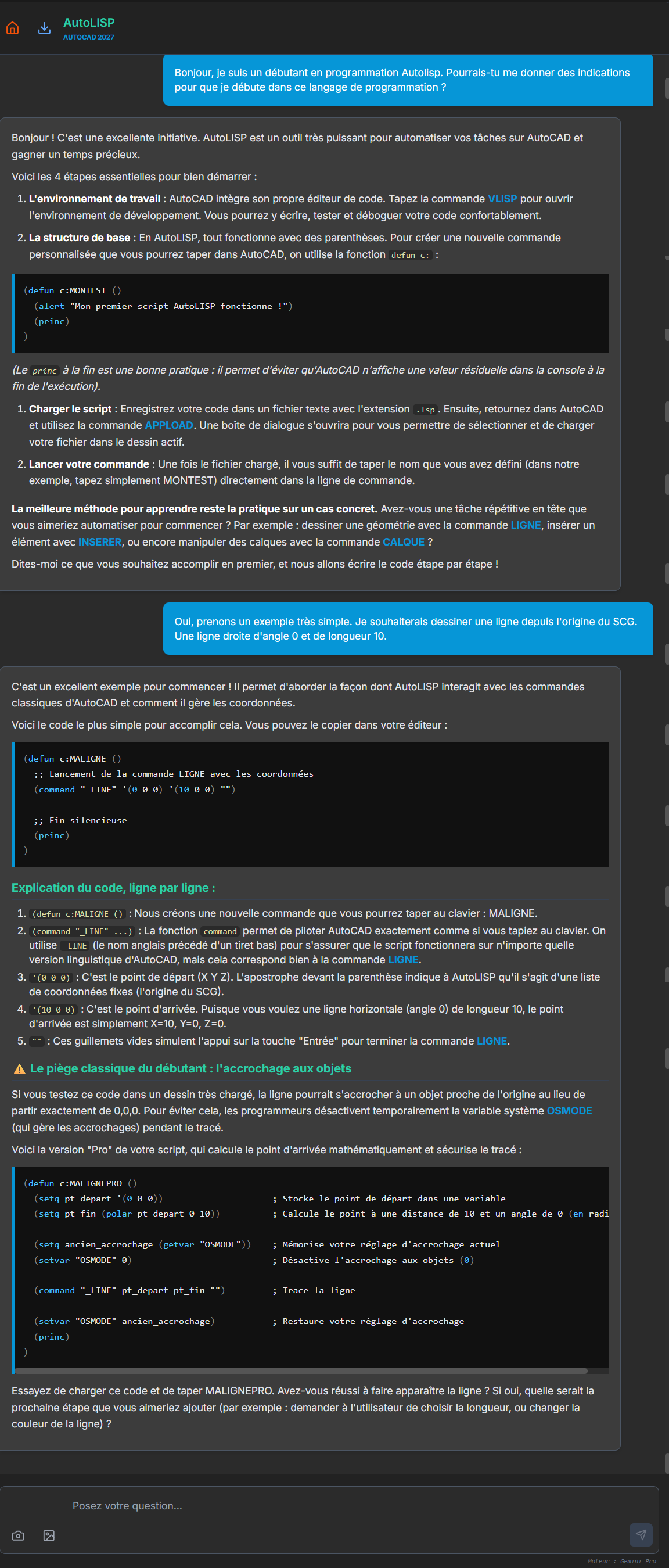
Task: Open the INSERER command link
Action: point(99,541)
